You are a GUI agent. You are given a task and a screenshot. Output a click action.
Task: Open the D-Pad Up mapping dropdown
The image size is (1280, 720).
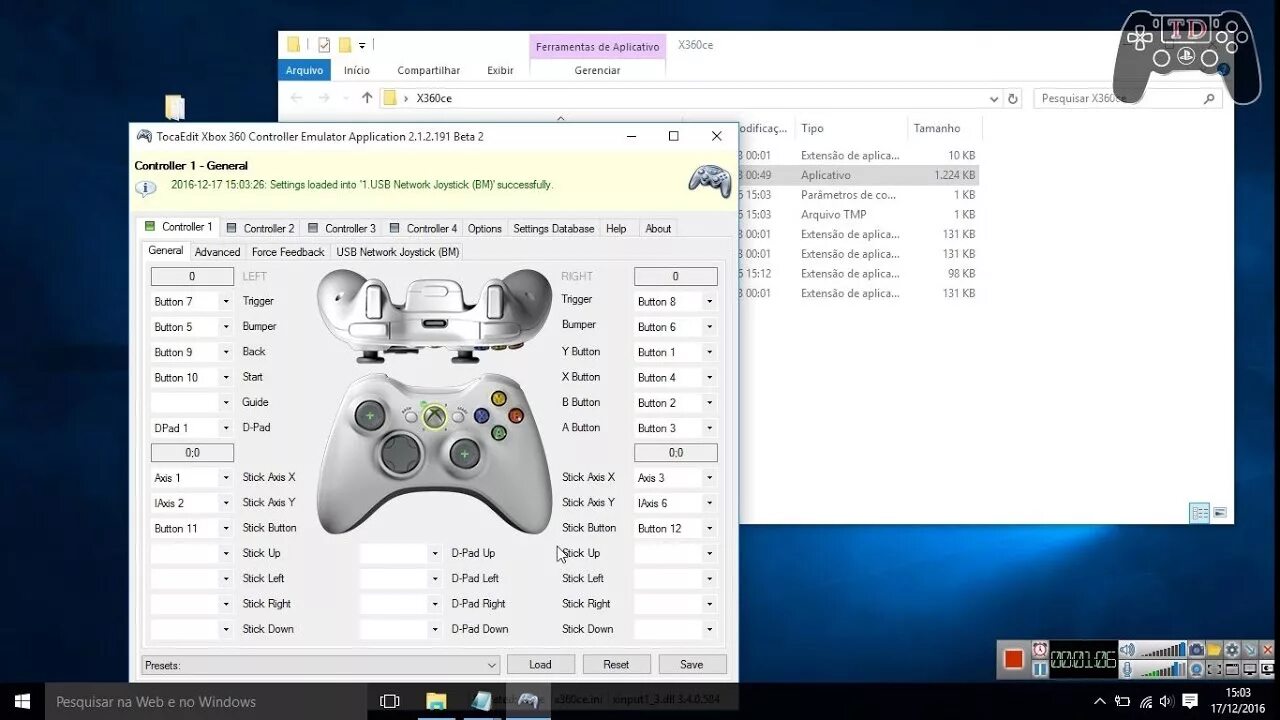[x=435, y=553]
